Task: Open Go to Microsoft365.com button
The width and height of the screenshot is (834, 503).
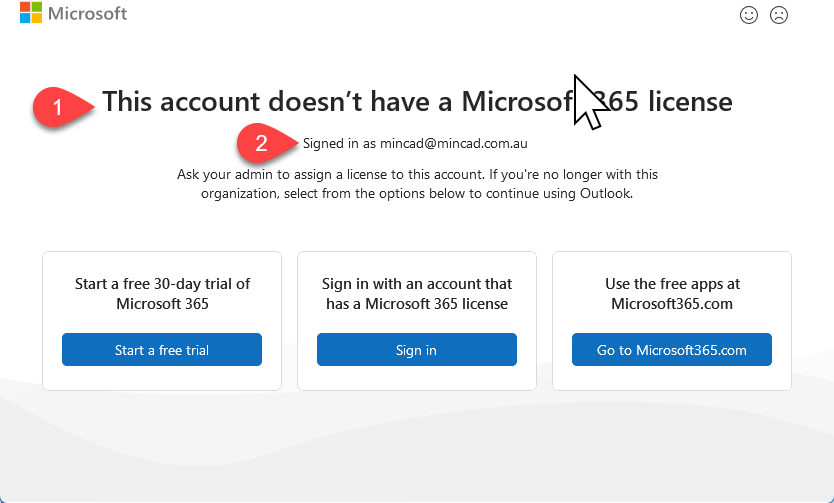Action: [x=672, y=350]
